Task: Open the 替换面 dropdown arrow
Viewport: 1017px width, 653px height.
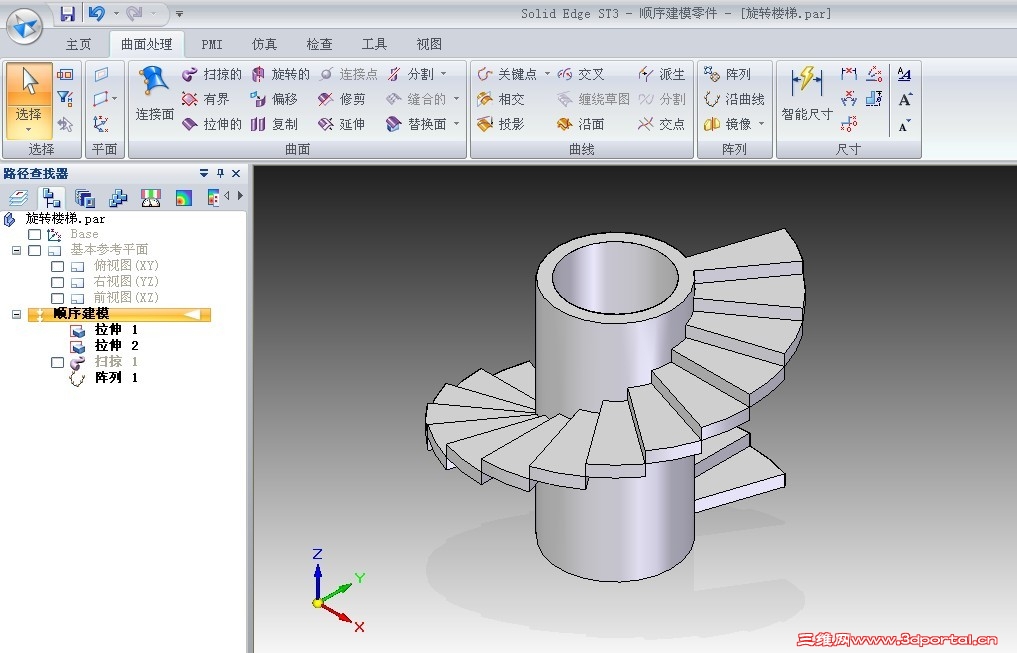Action: [x=457, y=123]
